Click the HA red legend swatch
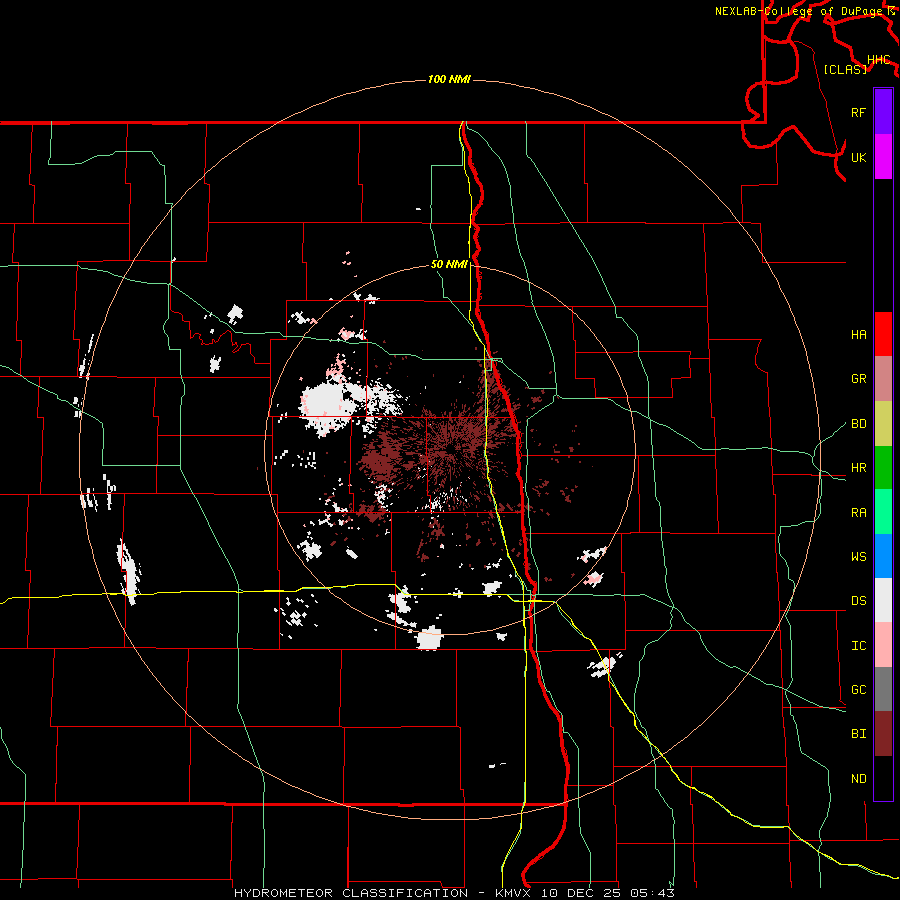This screenshot has width=900, height=900. 883,334
